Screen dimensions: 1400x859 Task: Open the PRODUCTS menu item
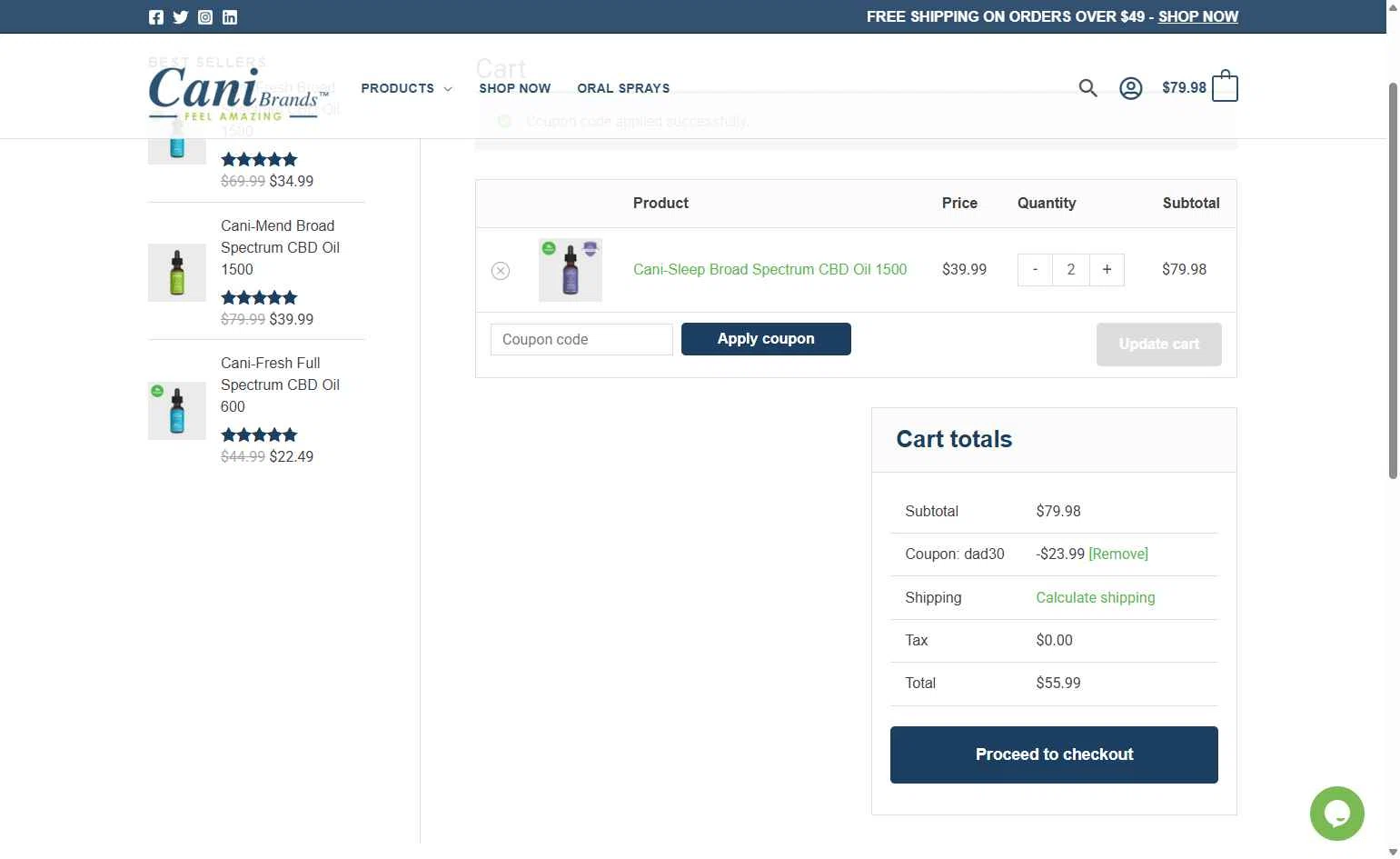click(x=397, y=88)
